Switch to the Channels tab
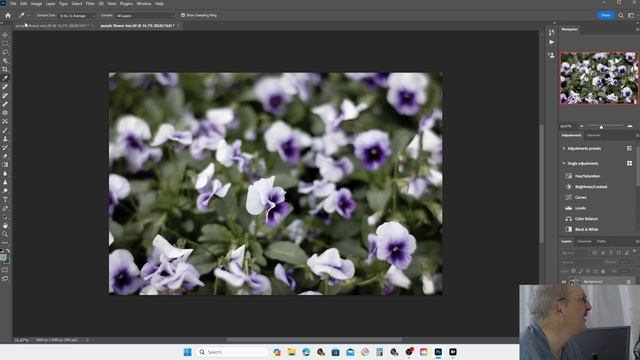This screenshot has width=640, height=360. click(584, 241)
